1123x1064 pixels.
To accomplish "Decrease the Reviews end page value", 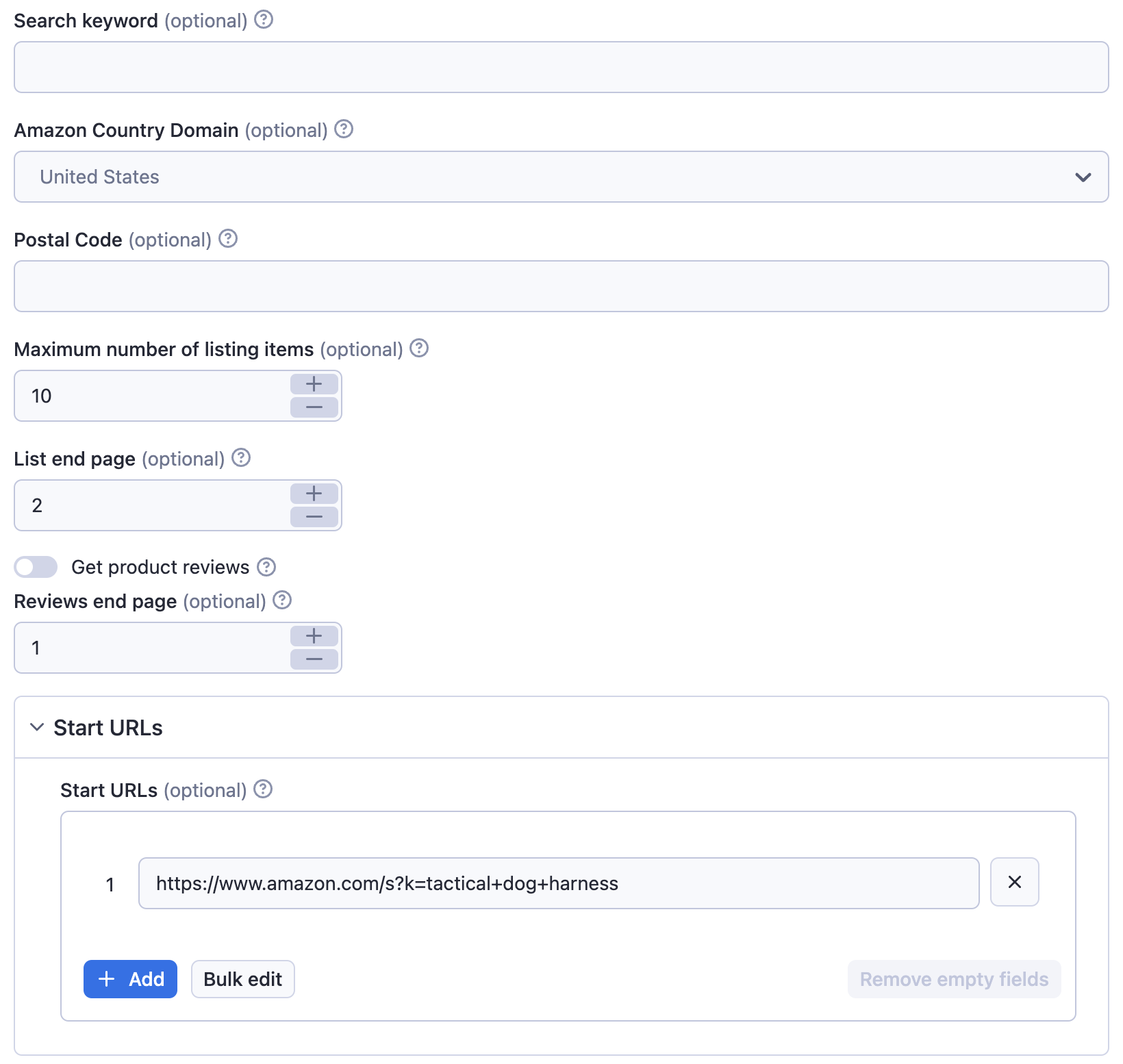I will pos(314,659).
